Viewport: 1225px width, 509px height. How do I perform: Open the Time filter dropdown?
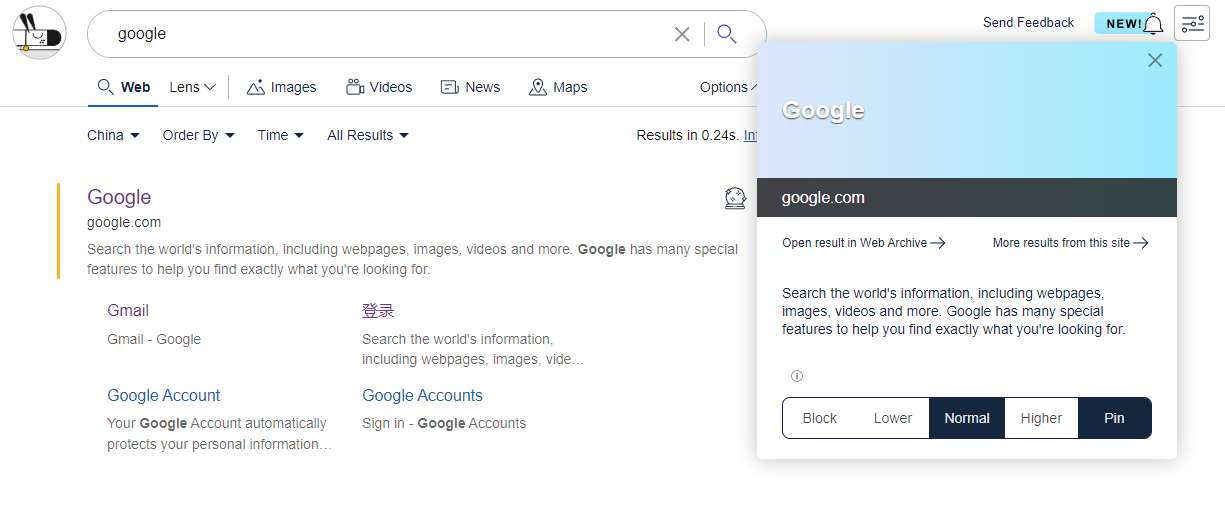pyautogui.click(x=280, y=135)
